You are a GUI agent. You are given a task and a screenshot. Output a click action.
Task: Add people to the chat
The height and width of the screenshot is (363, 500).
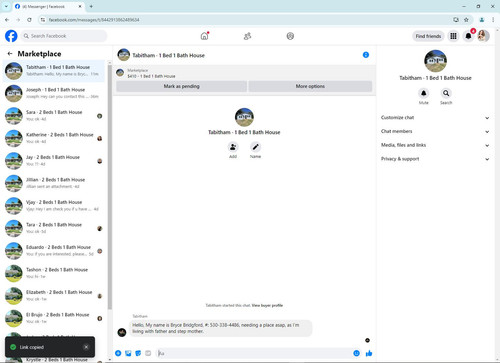pos(233,147)
